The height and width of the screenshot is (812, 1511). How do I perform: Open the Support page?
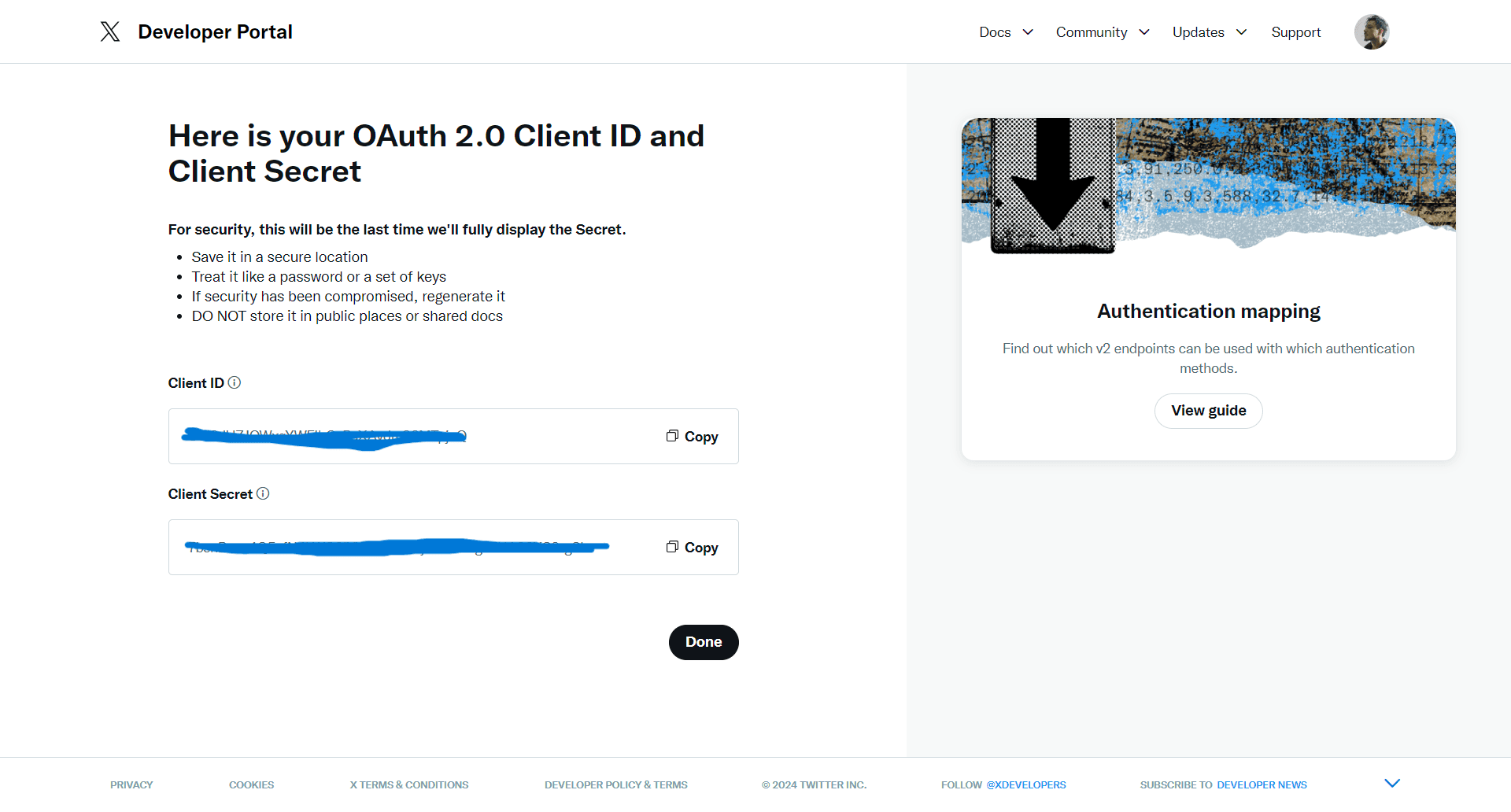pos(1295,32)
